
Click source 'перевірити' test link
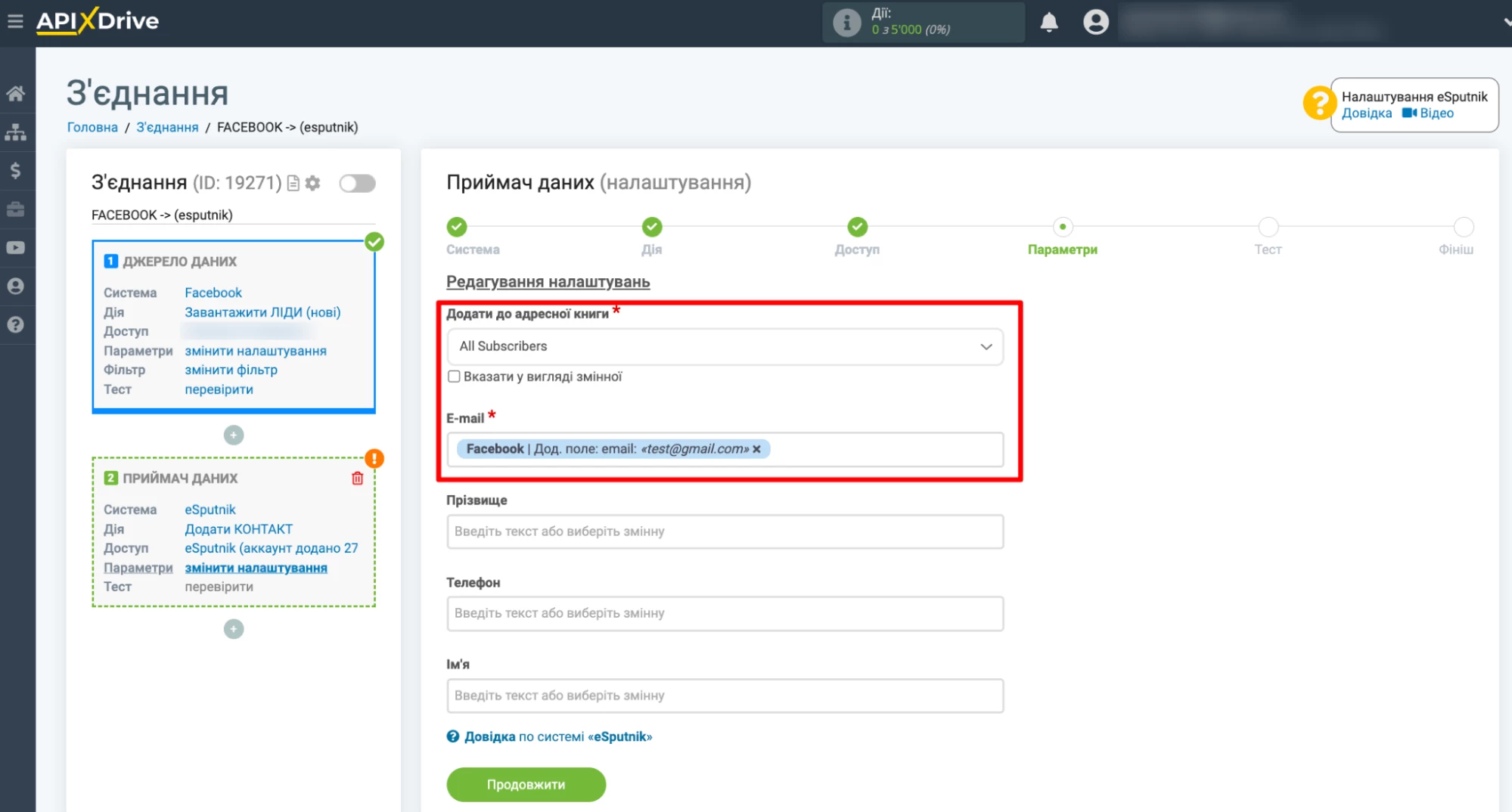coord(219,389)
